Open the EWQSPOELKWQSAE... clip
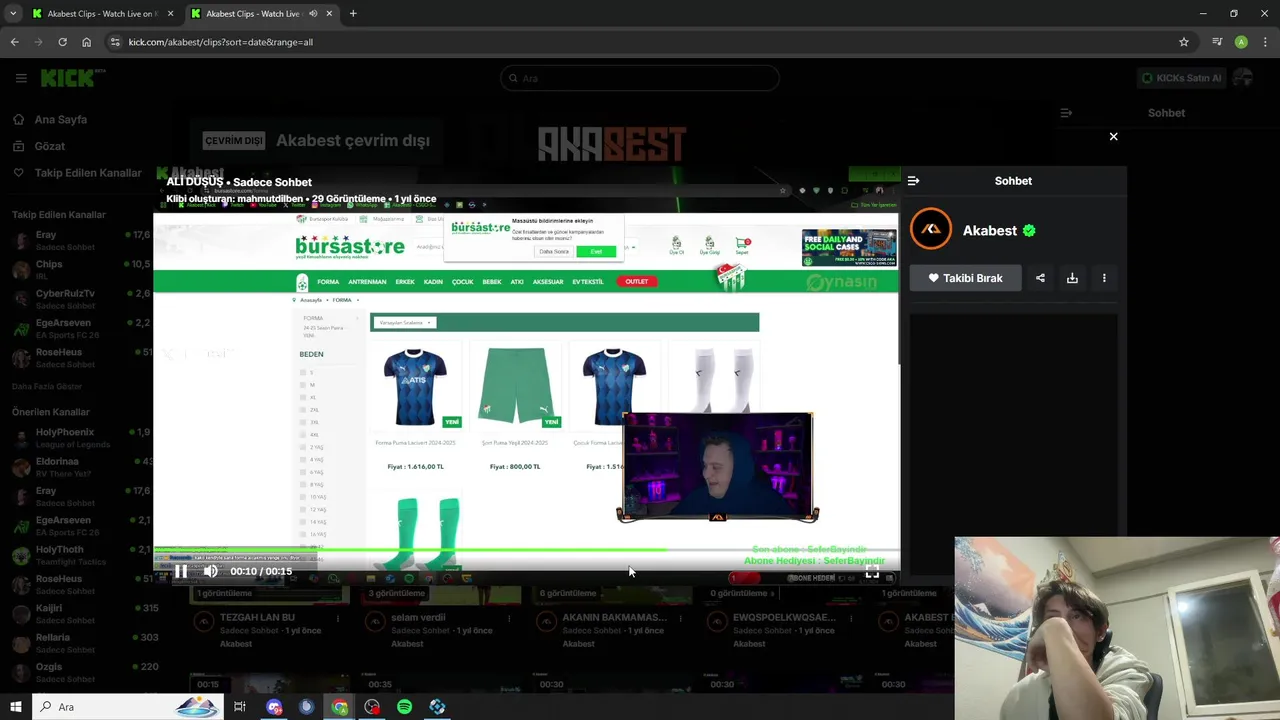Image resolution: width=1280 pixels, height=720 pixels. [x=785, y=618]
